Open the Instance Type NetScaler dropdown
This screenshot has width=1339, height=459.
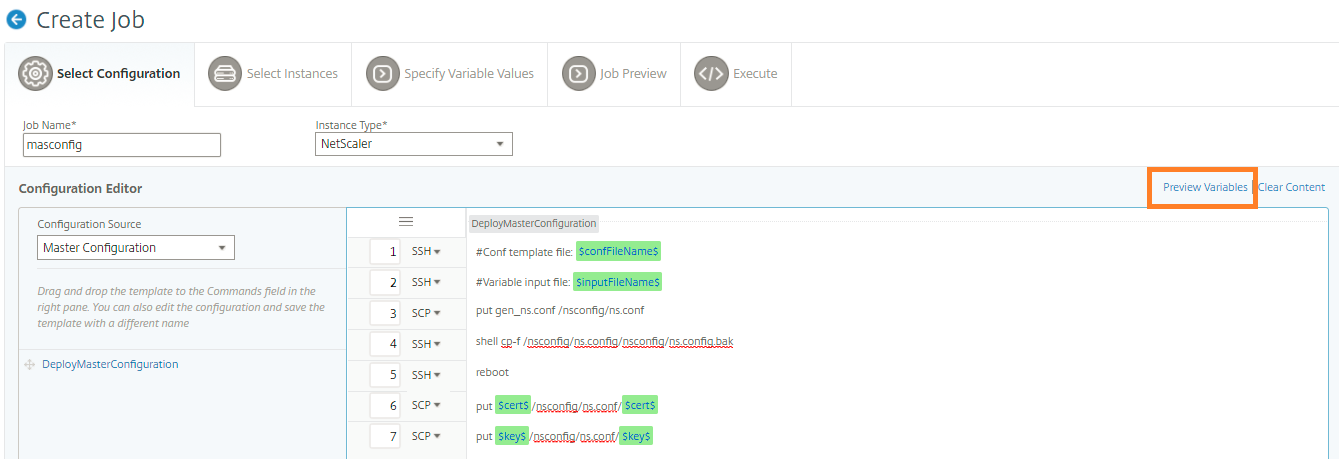click(x=414, y=144)
